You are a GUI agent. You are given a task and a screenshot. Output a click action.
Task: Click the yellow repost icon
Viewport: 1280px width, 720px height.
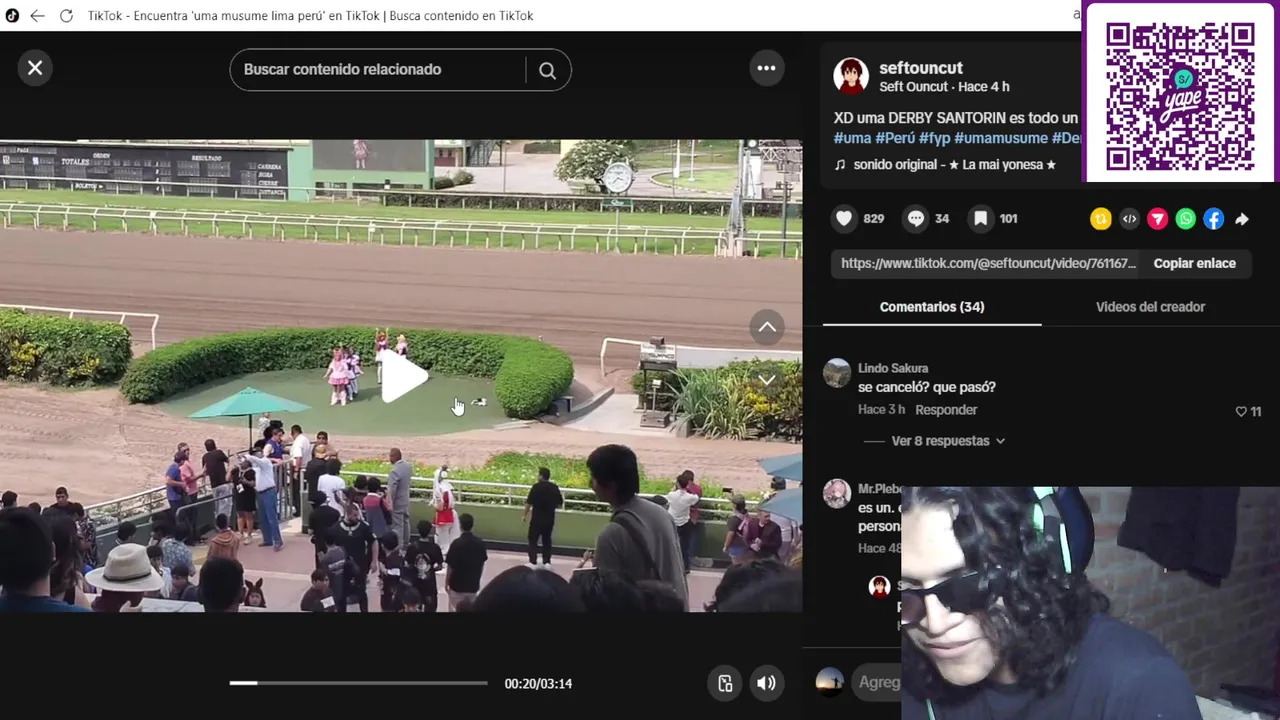1101,219
